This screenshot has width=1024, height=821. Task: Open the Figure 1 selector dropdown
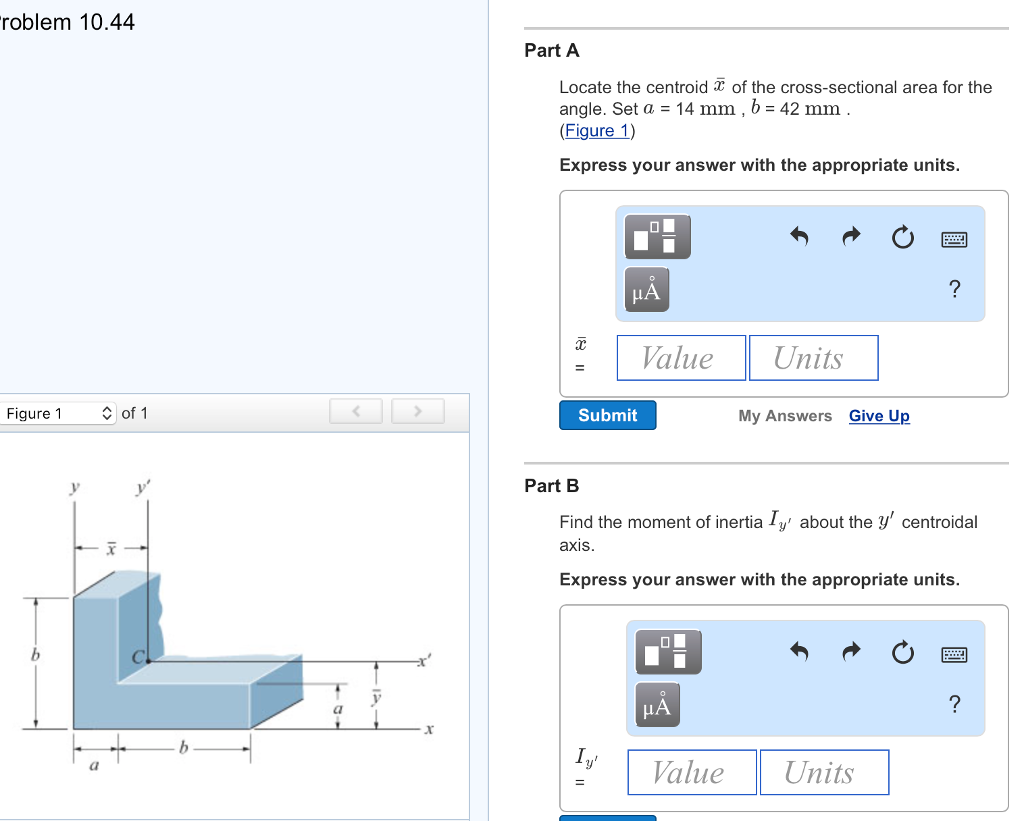coord(58,412)
